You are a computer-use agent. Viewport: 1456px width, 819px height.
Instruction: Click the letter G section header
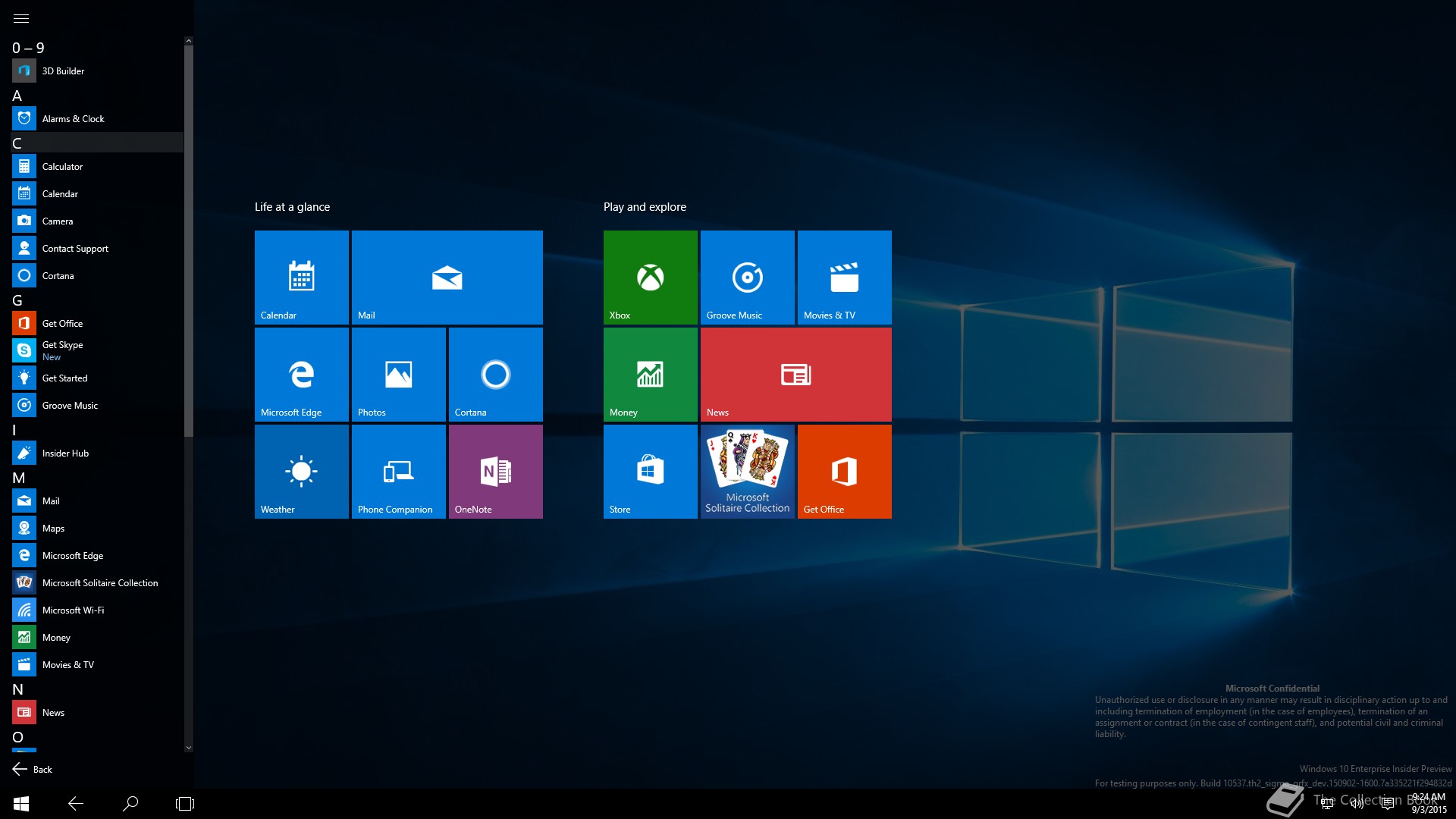pos(97,300)
